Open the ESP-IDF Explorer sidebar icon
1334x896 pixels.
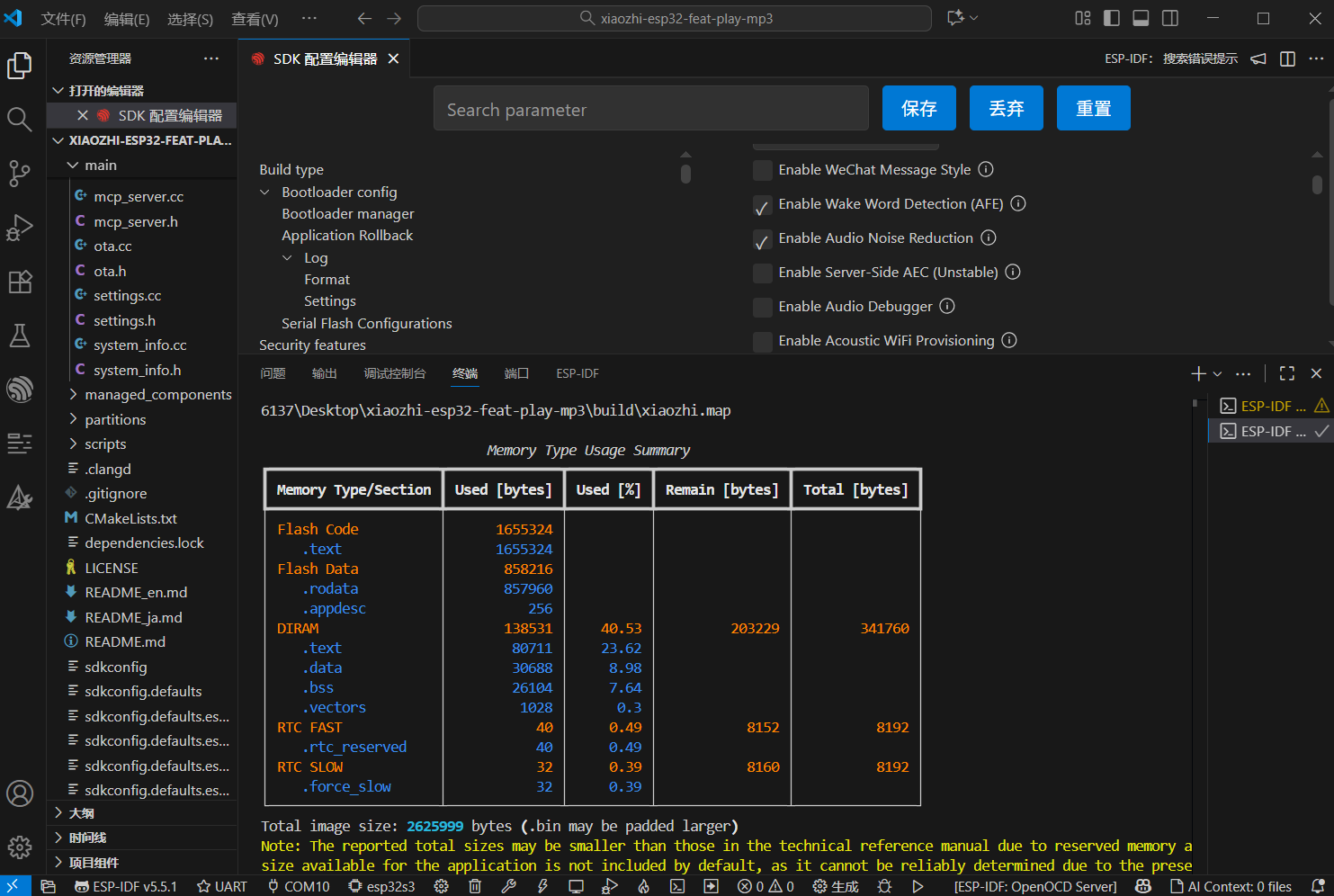coord(20,390)
